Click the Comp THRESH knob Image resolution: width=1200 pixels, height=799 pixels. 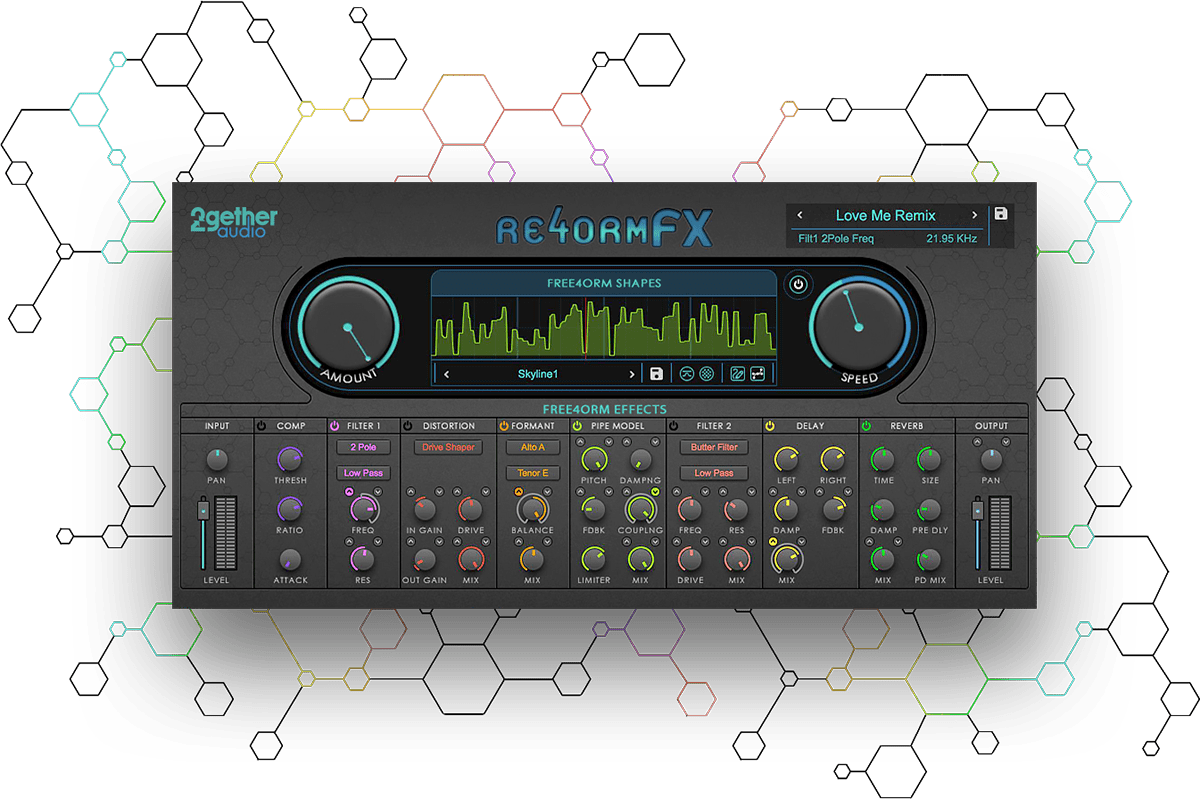(x=290, y=459)
